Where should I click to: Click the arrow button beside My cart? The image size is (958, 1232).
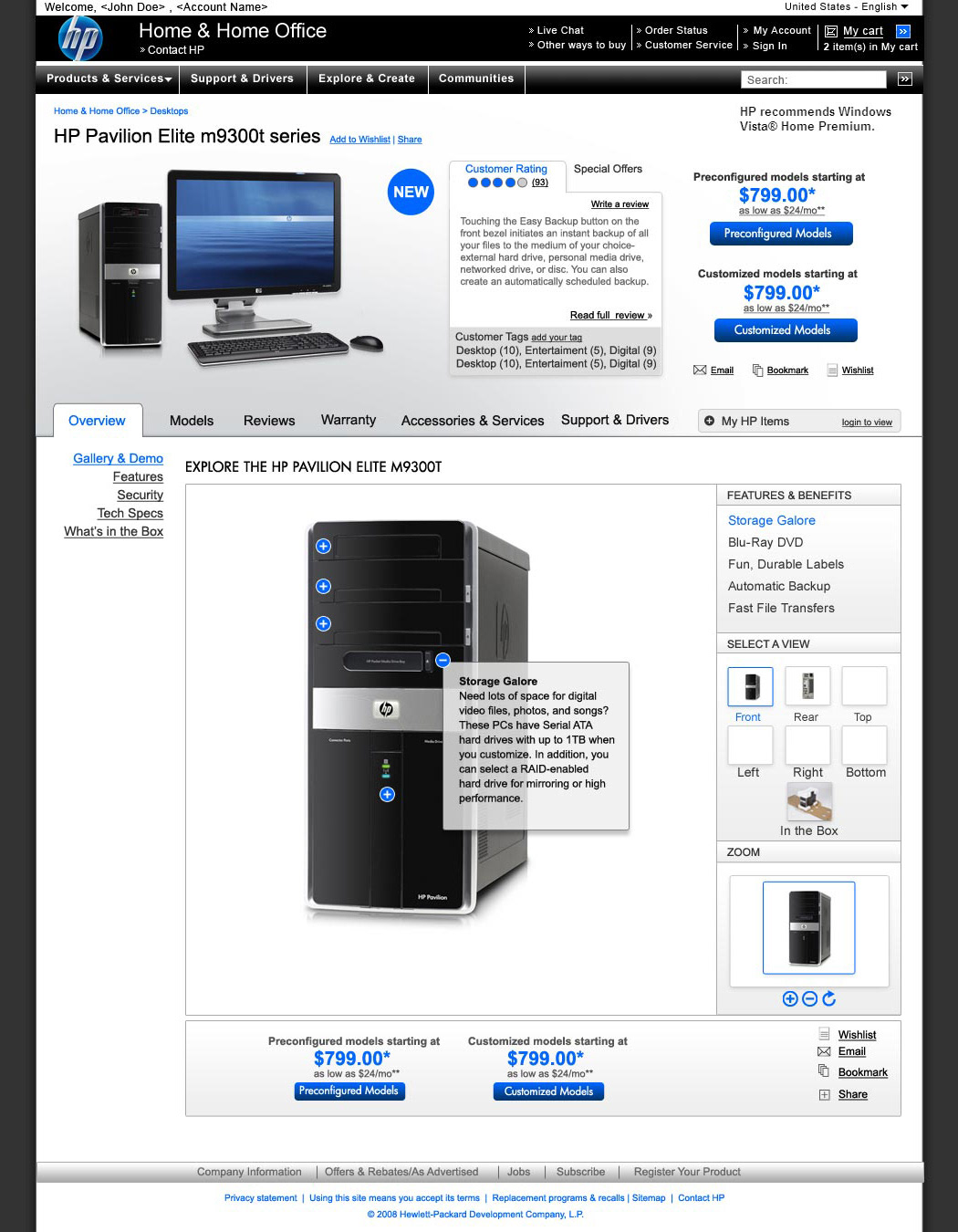(x=903, y=31)
